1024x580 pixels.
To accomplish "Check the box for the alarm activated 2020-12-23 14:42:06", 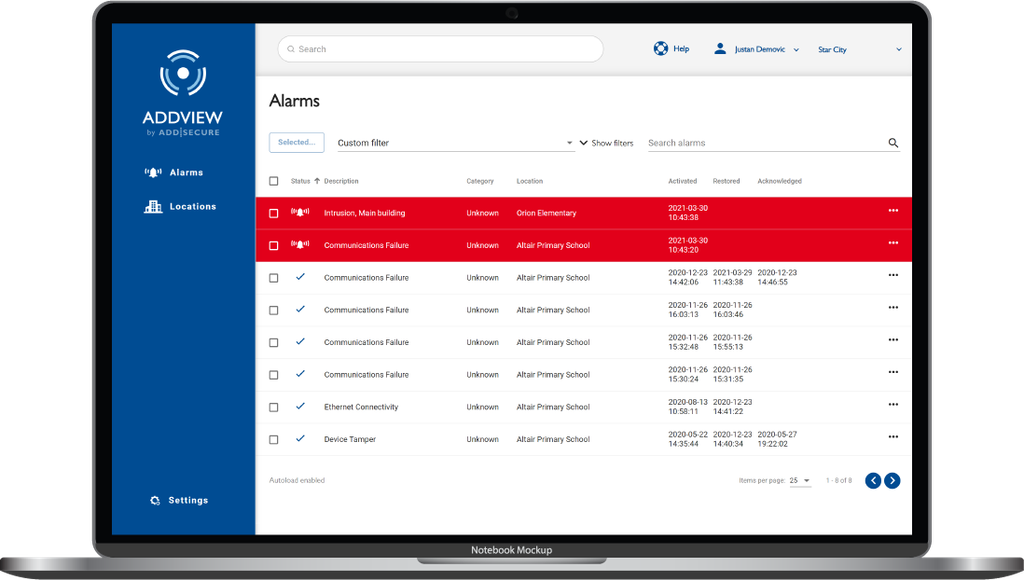I will point(274,278).
